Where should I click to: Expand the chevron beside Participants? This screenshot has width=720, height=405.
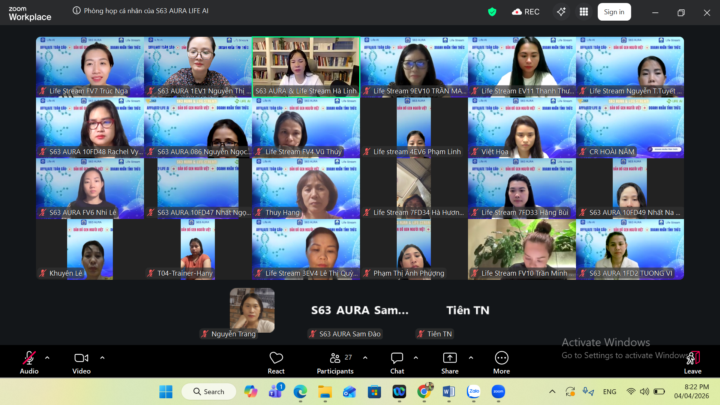point(365,358)
